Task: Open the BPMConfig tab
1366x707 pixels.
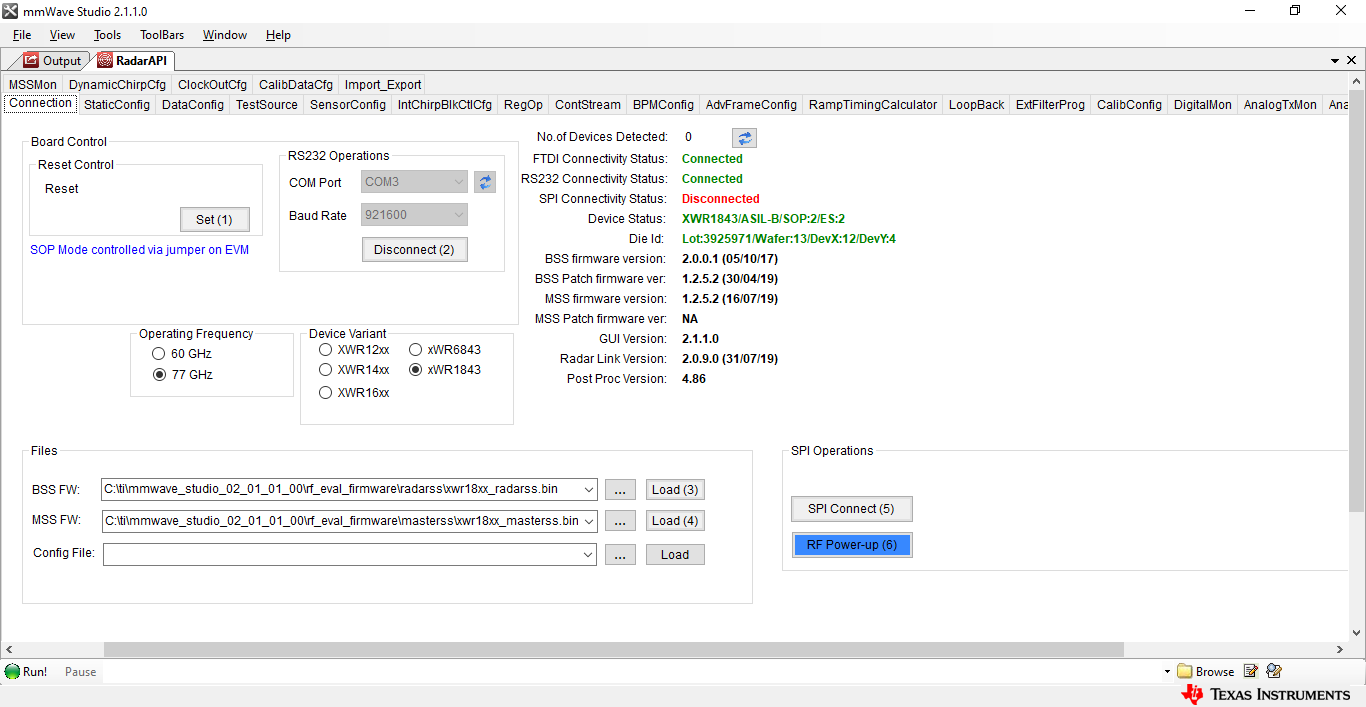Action: pyautogui.click(x=663, y=104)
